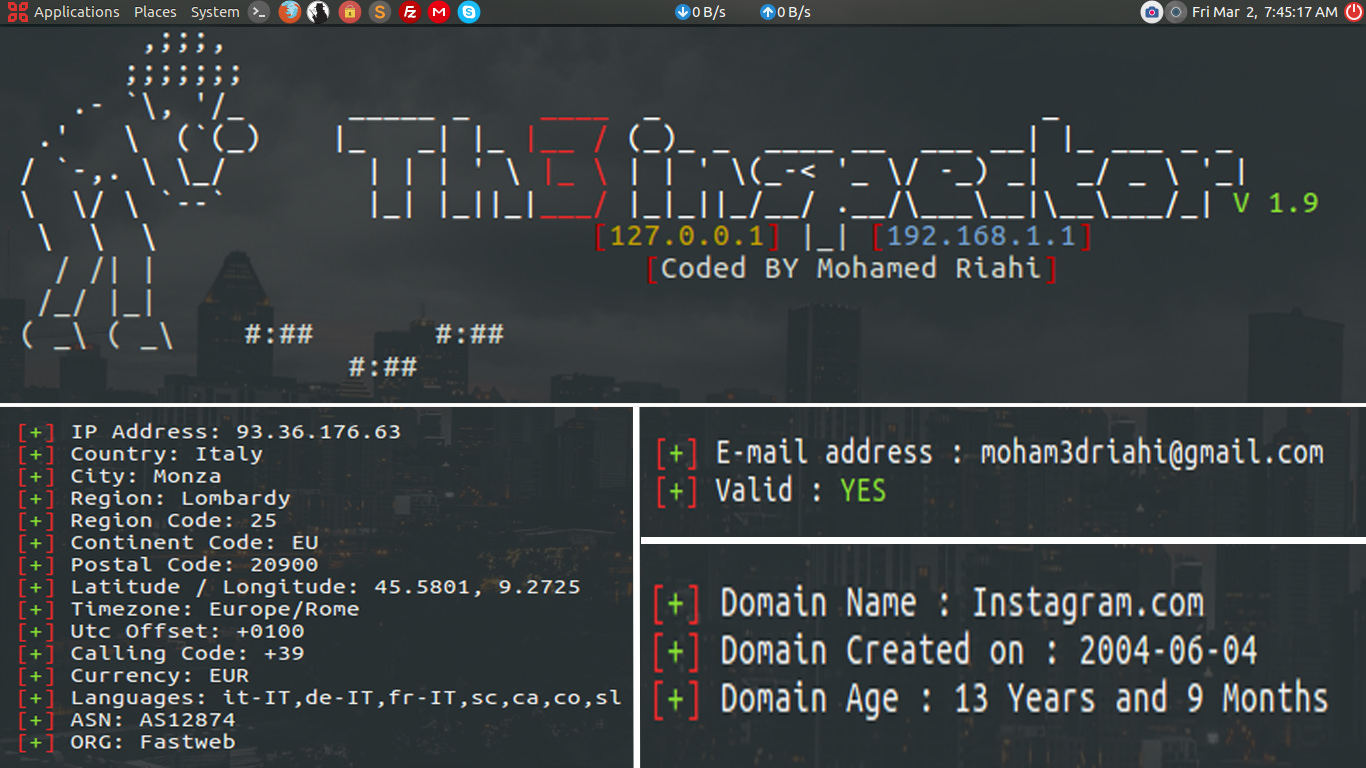Launch Sublime Text from the panel
The image size is (1366, 768).
point(379,12)
